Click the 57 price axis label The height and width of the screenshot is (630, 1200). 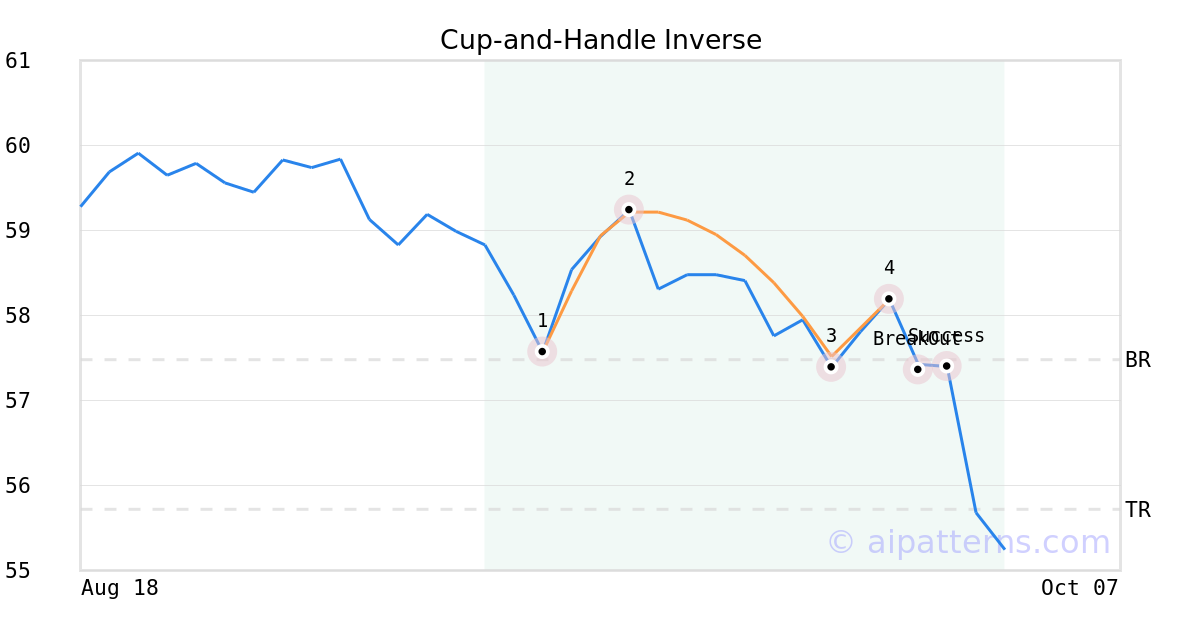[18, 401]
